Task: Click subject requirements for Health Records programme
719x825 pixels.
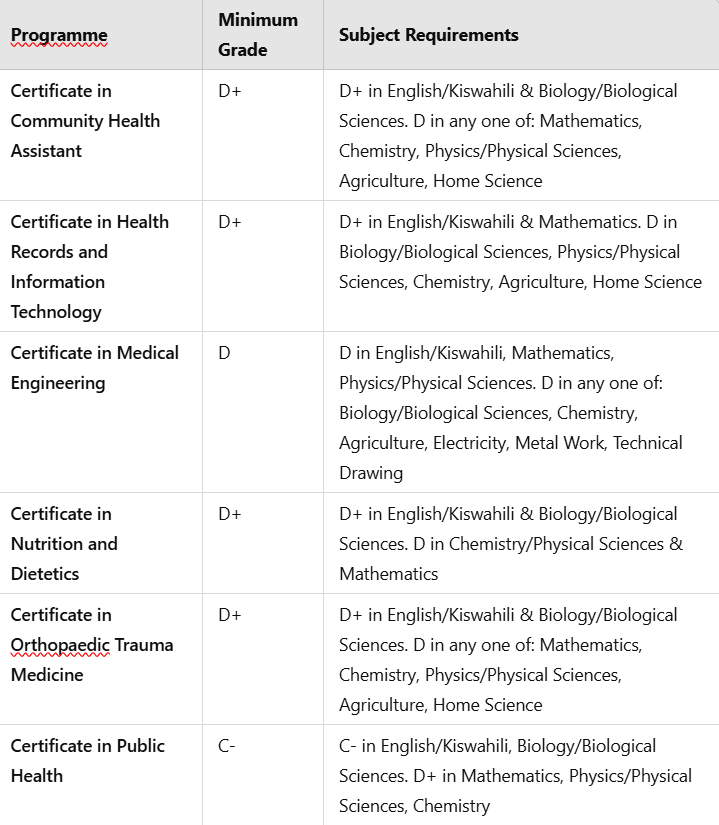Action: 520,252
